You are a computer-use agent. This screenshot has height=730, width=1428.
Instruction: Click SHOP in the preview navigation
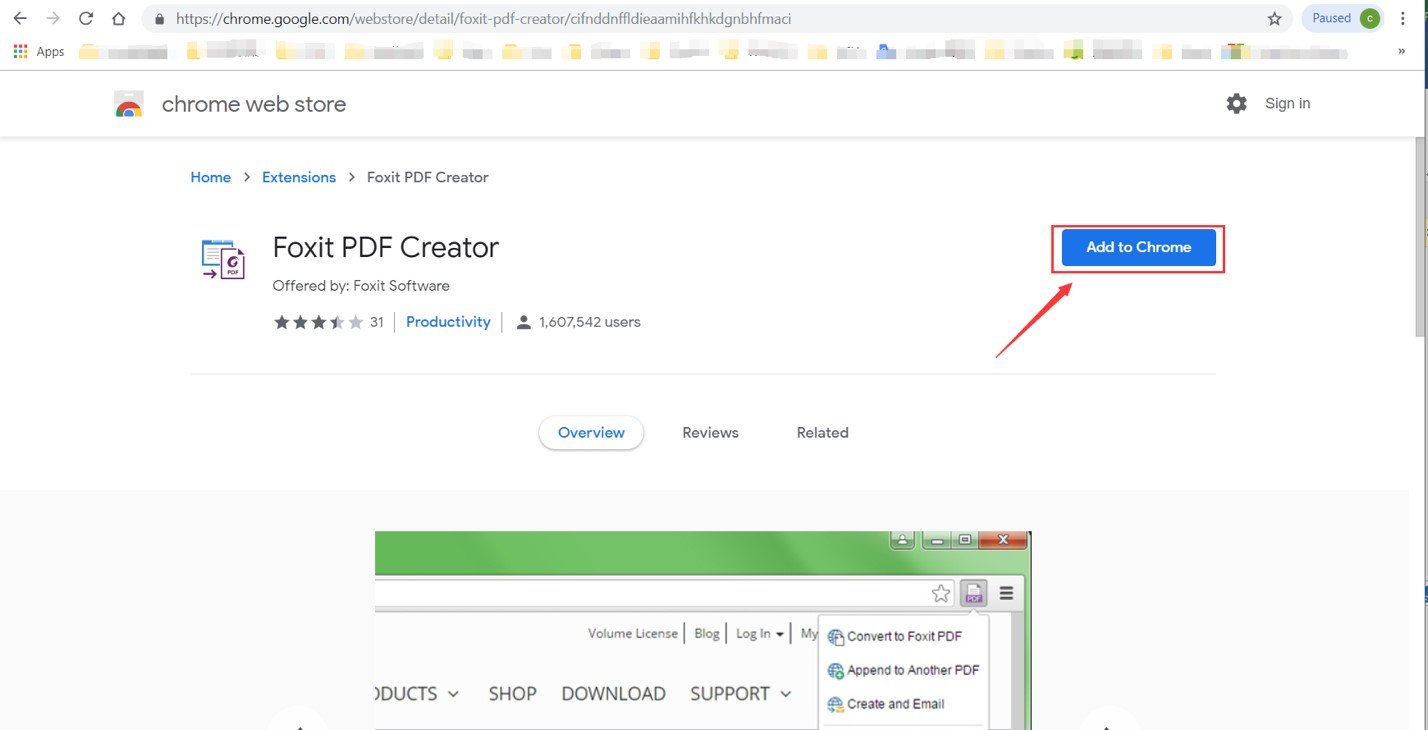click(512, 694)
